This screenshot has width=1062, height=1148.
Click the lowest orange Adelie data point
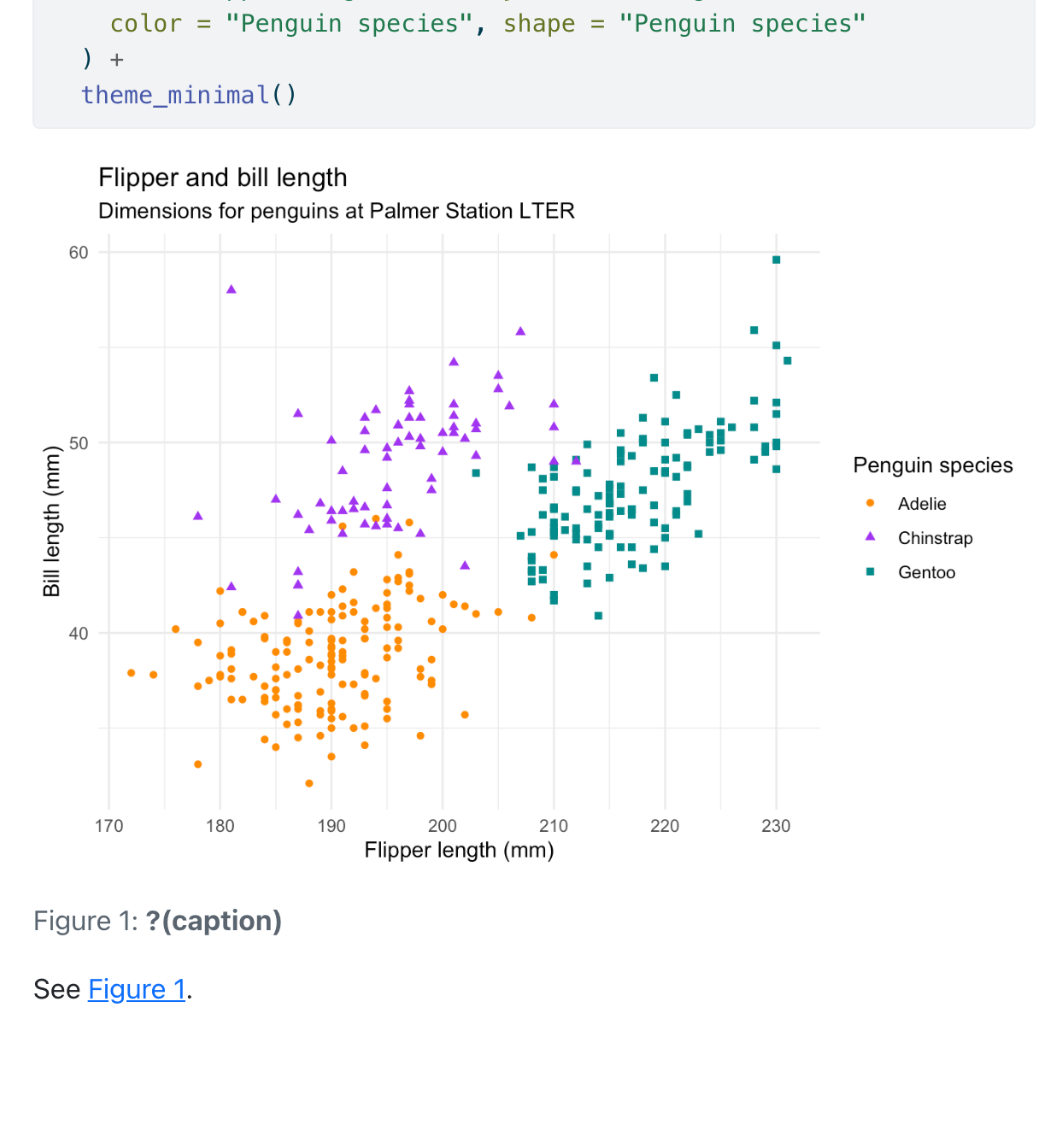(x=309, y=783)
